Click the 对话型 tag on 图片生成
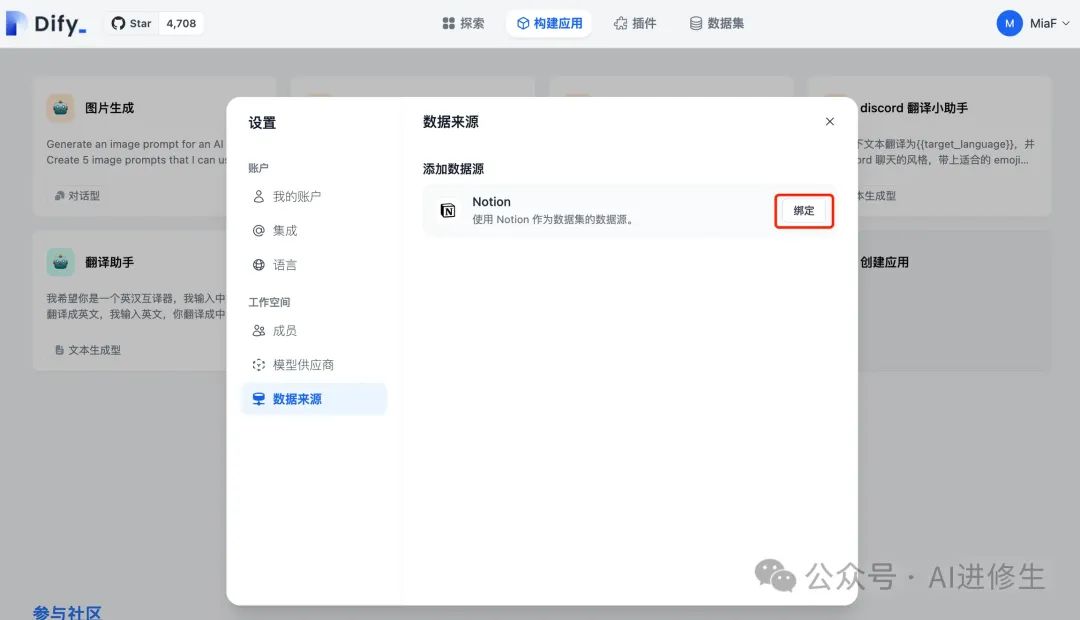Screen dimensions: 1080x620 point(77,196)
